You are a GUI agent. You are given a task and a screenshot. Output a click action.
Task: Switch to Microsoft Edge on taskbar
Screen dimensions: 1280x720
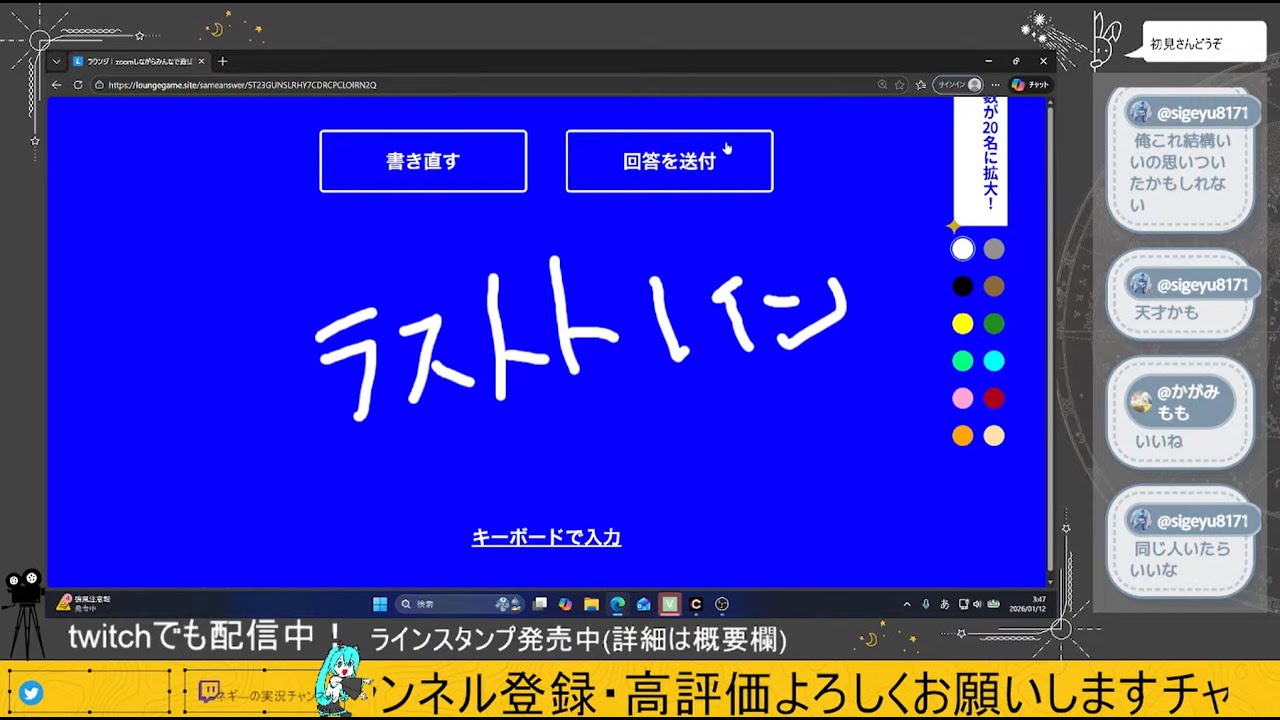point(618,604)
